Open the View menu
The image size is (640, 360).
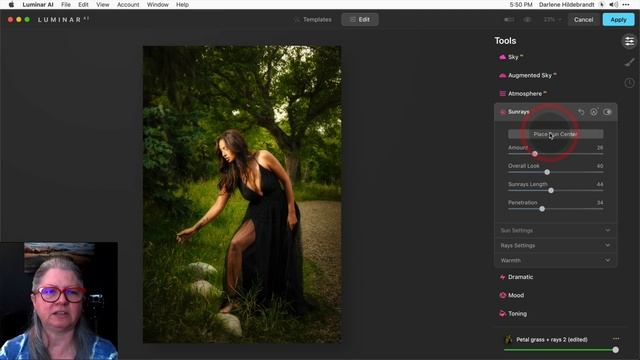pos(102,4)
